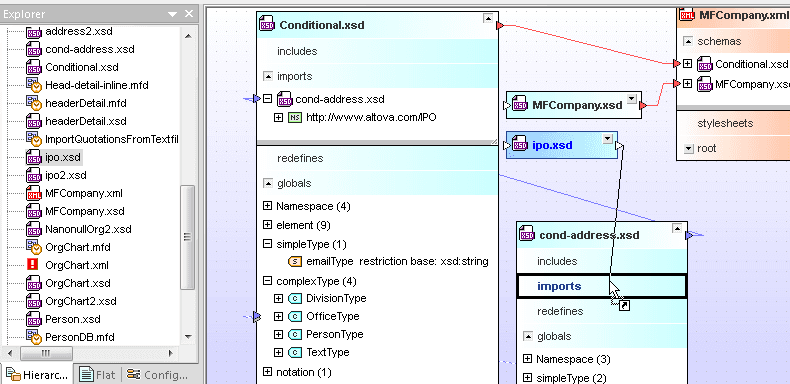Collapse cond-address.xsd node under imports
This screenshot has width=790, height=384.
[x=268, y=99]
